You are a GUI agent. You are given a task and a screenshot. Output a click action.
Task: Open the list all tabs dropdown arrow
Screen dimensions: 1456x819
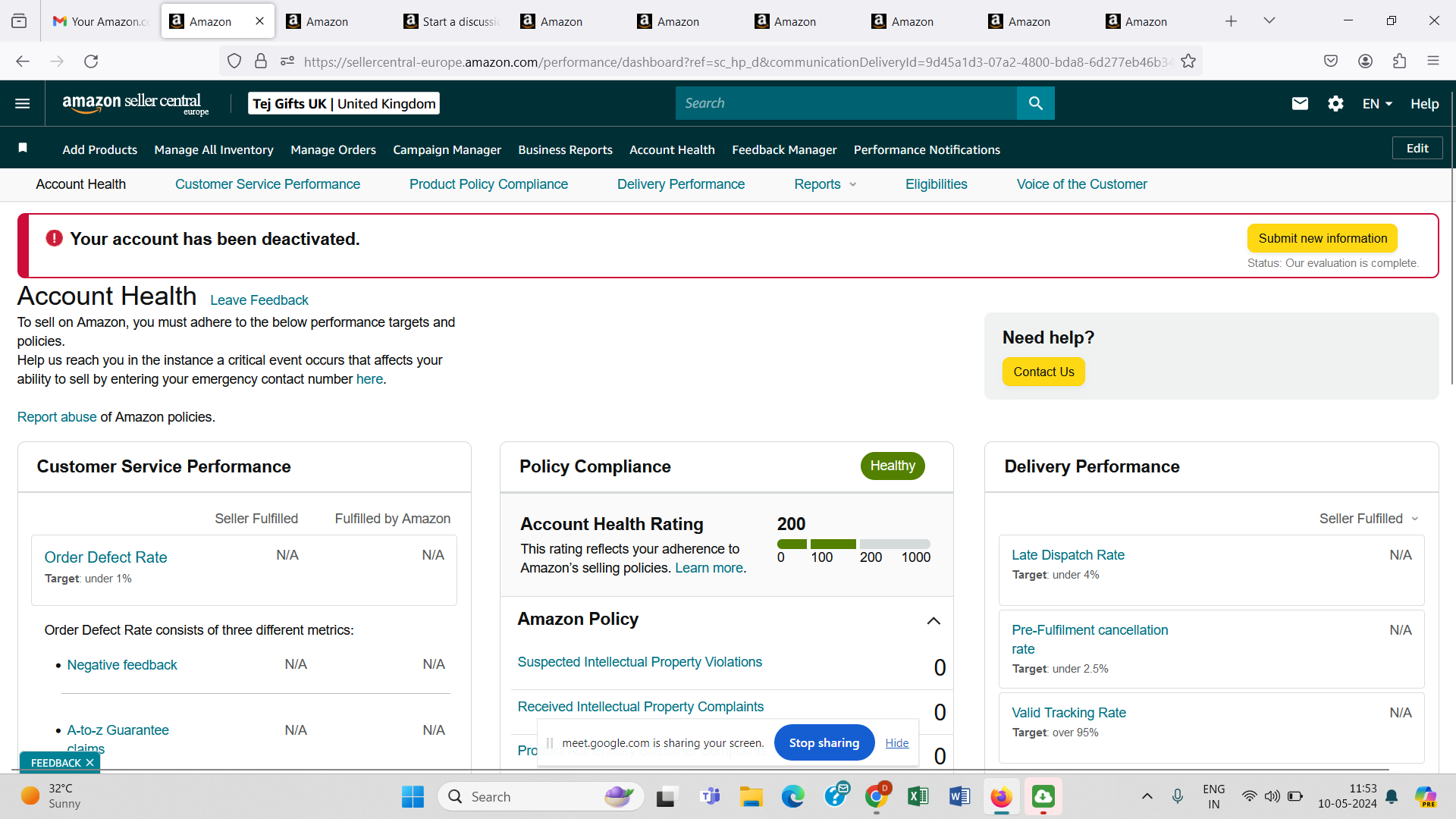(1269, 21)
